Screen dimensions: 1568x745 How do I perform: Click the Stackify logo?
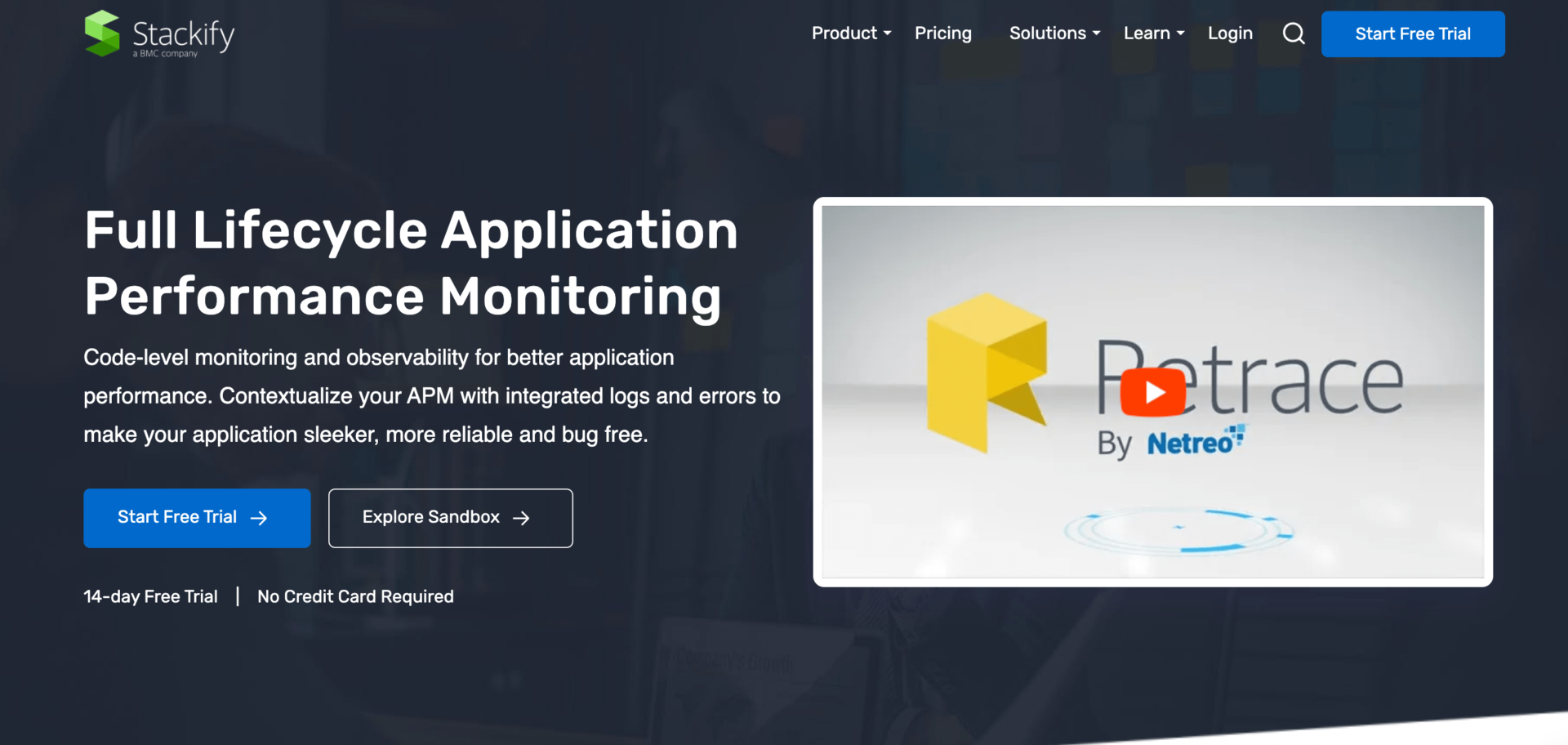pyautogui.click(x=158, y=33)
